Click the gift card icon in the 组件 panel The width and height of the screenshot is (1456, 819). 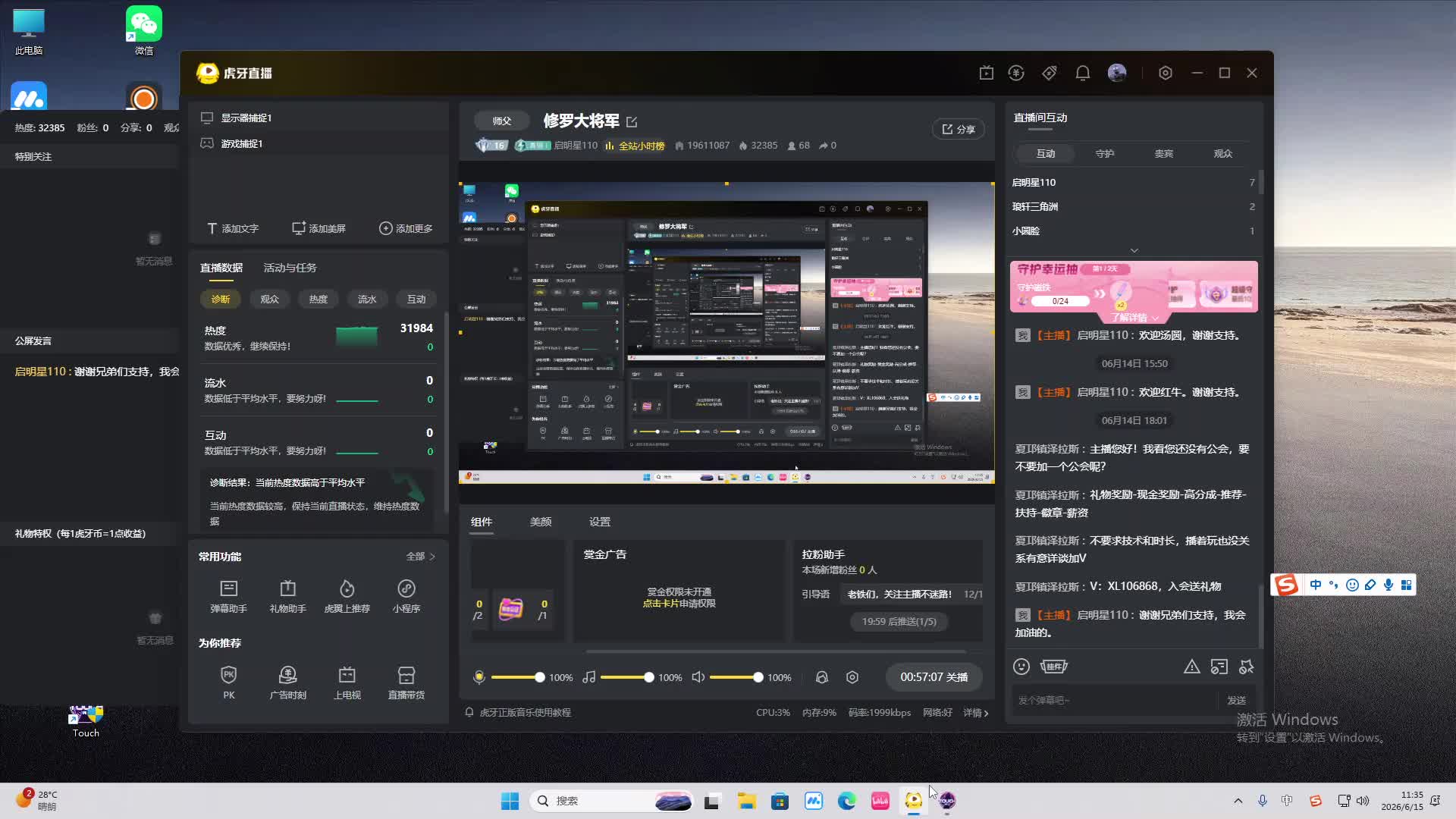pos(511,608)
